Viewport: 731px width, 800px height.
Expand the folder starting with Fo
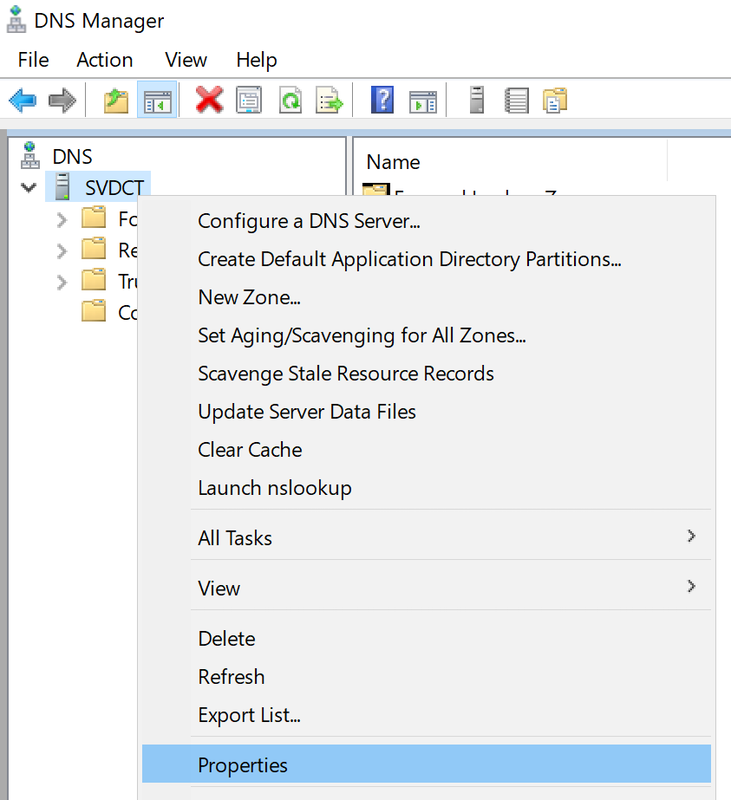tap(62, 220)
